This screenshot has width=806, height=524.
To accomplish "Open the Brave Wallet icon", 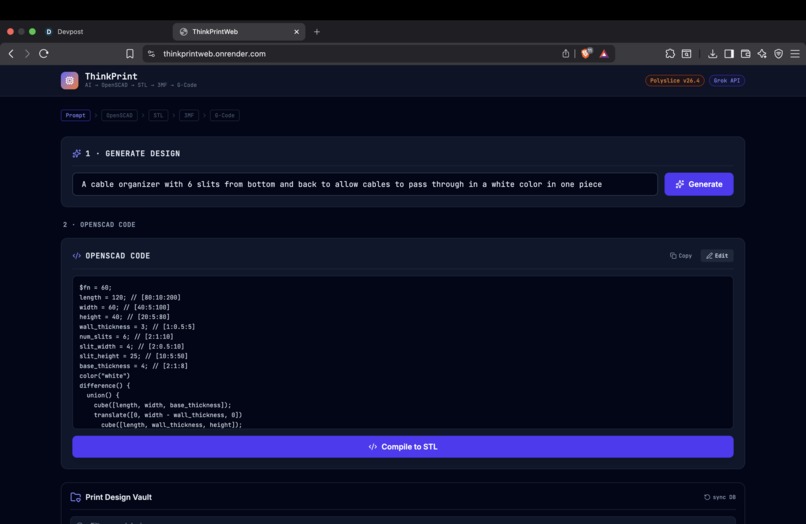I will pyautogui.click(x=745, y=53).
